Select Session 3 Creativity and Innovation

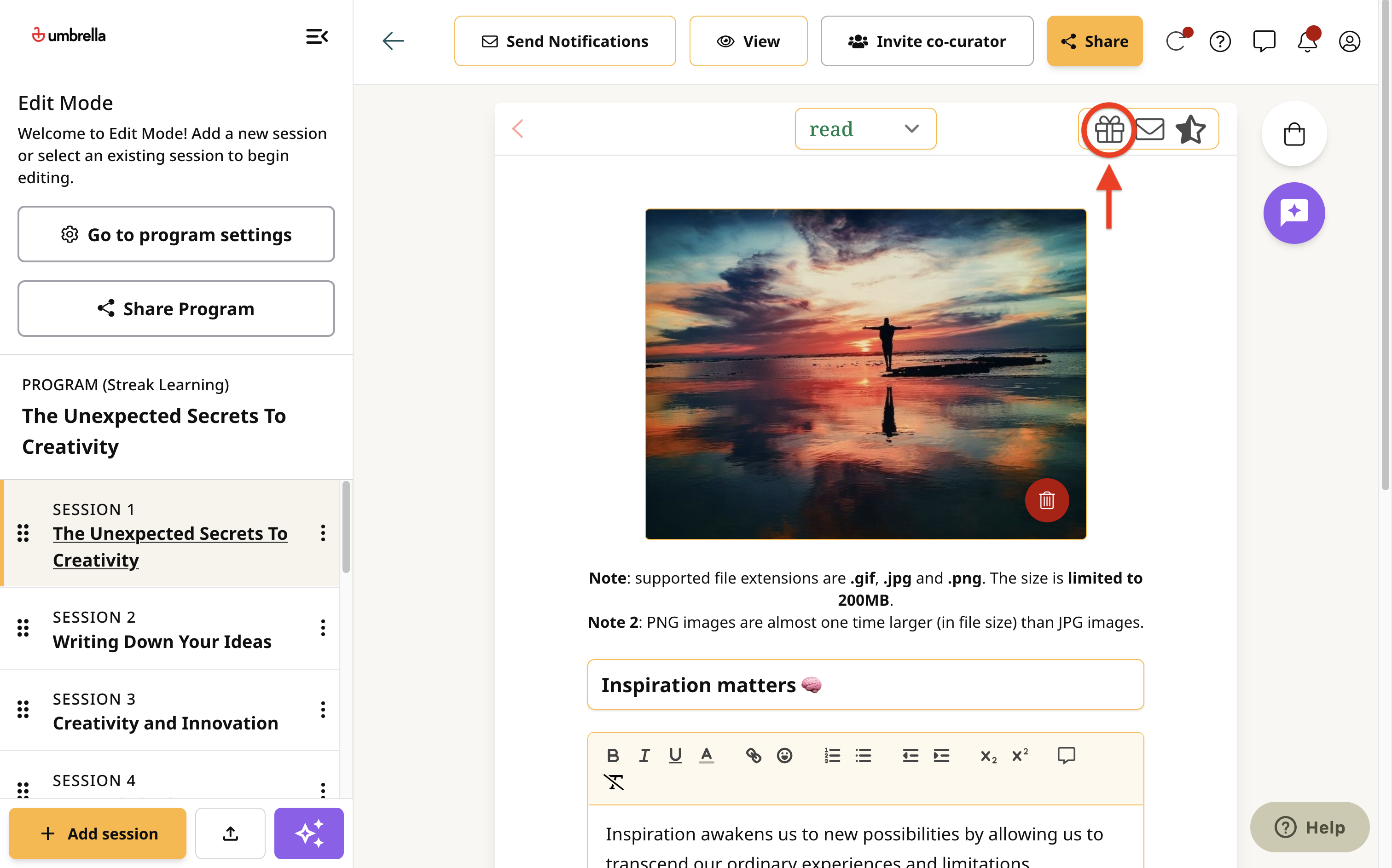(169, 710)
